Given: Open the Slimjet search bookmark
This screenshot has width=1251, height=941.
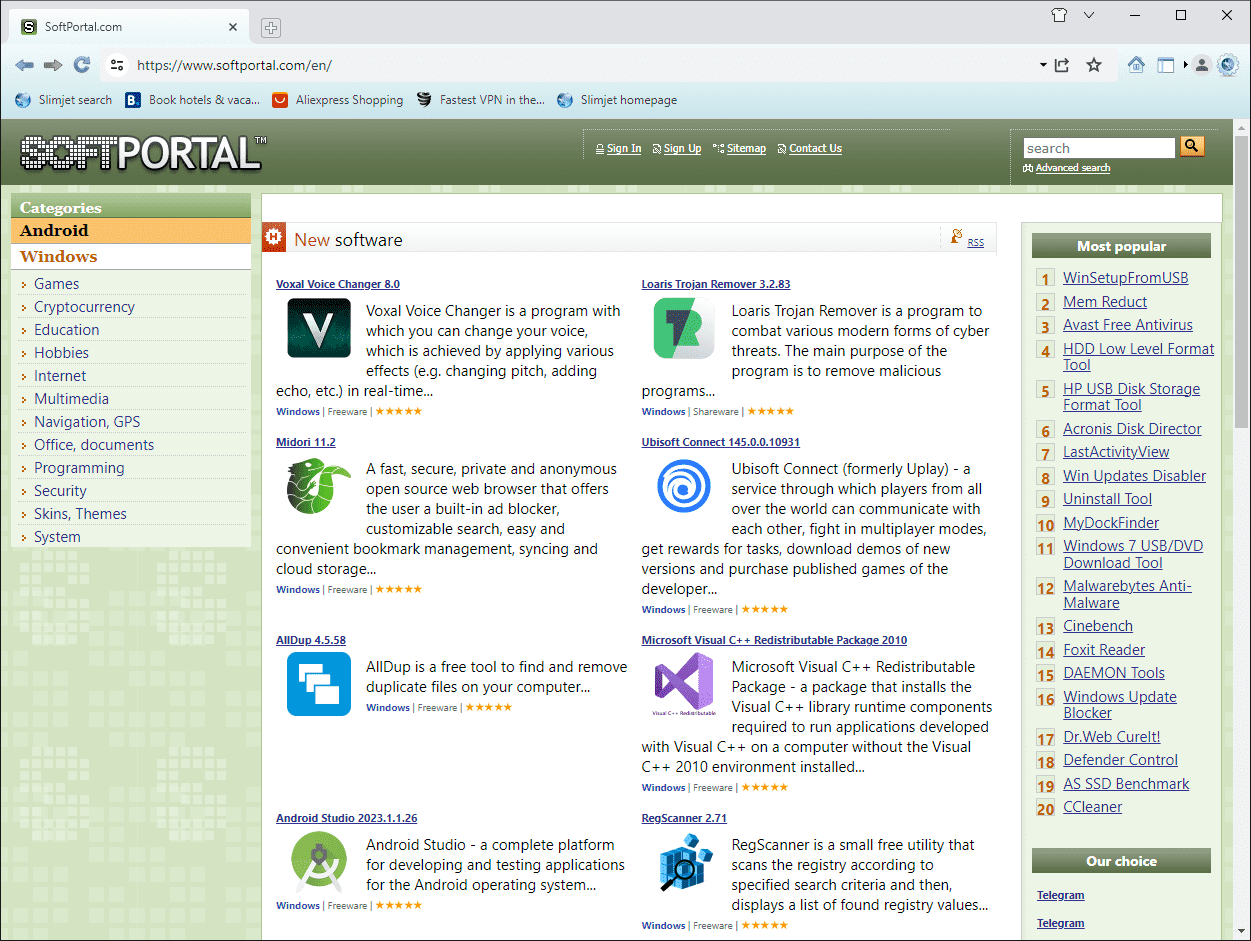Looking at the screenshot, I should pos(64,100).
